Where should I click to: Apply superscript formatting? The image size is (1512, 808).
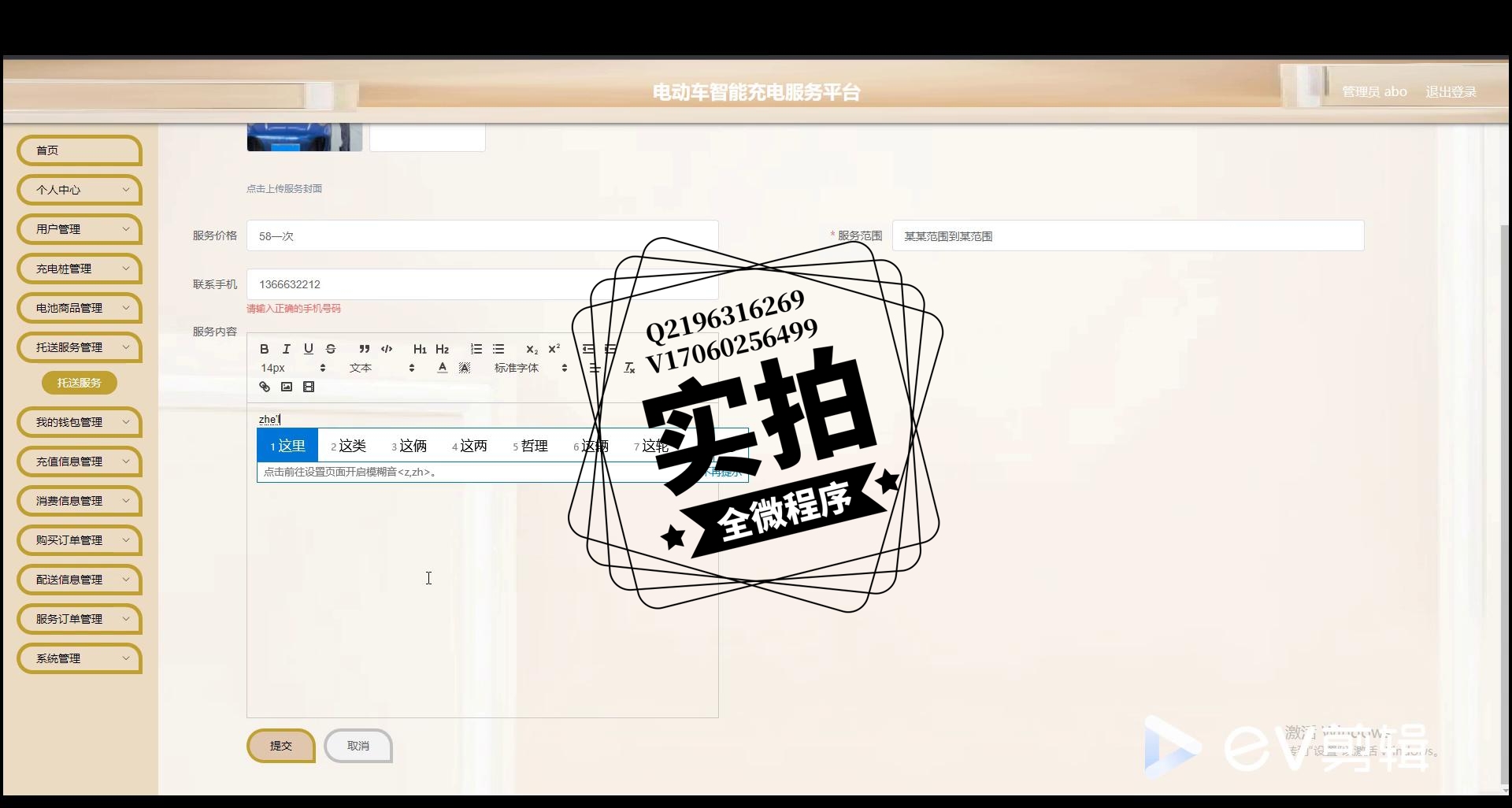(554, 349)
